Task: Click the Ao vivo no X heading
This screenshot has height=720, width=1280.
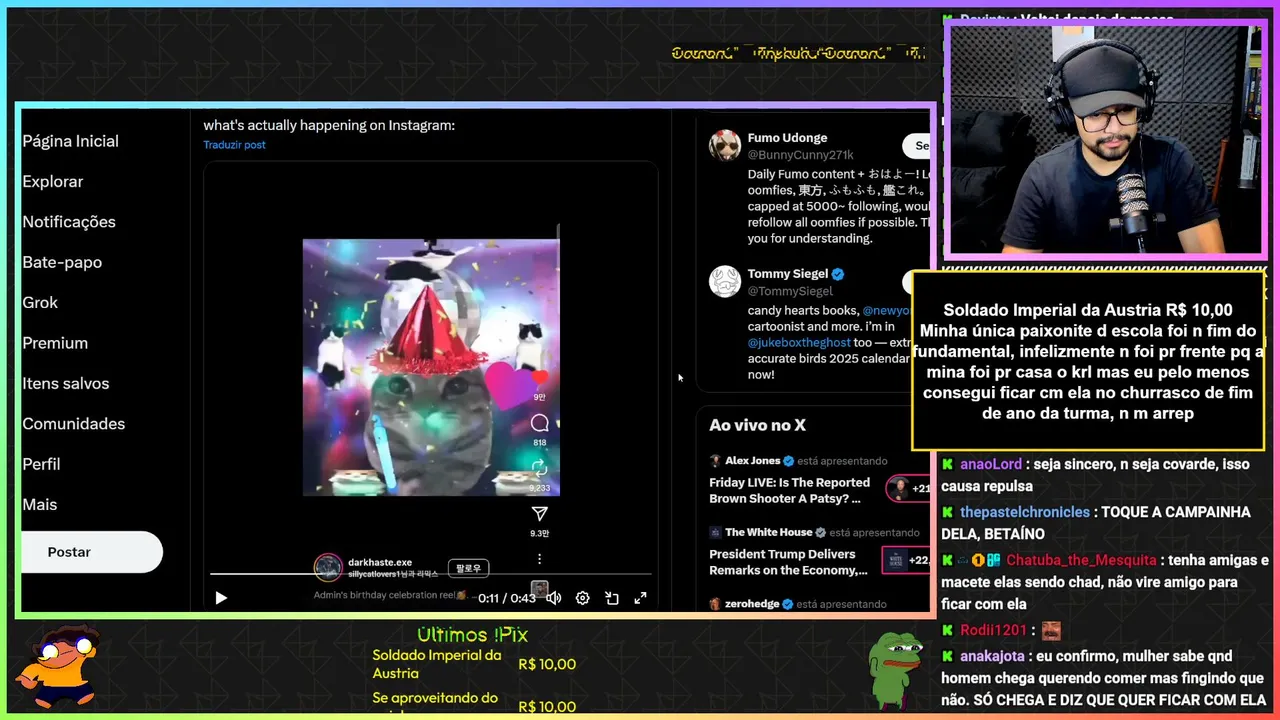Action: [x=757, y=425]
